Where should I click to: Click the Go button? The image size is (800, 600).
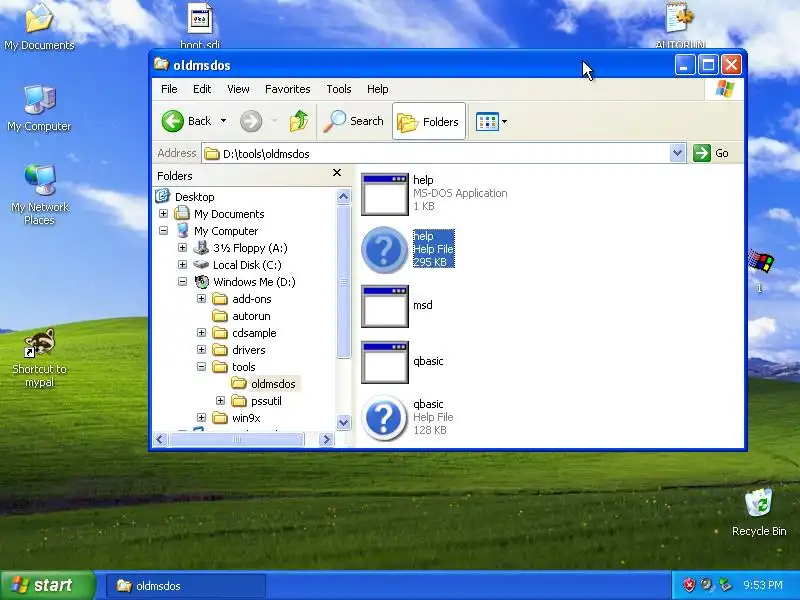tap(712, 153)
